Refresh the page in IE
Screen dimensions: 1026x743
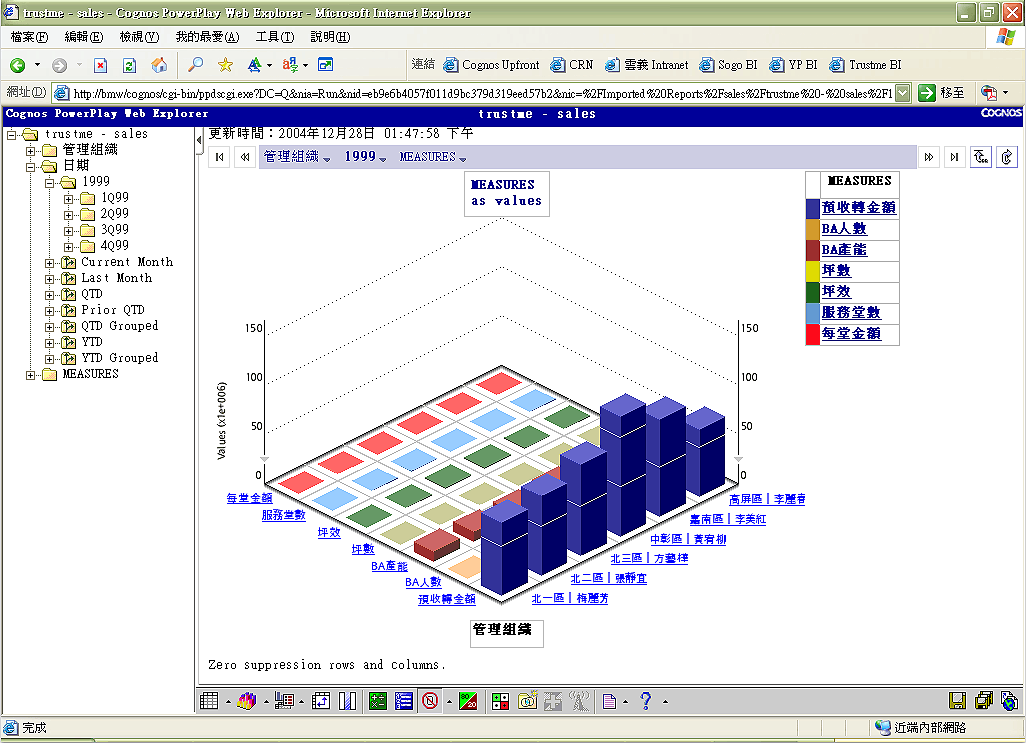(x=130, y=65)
